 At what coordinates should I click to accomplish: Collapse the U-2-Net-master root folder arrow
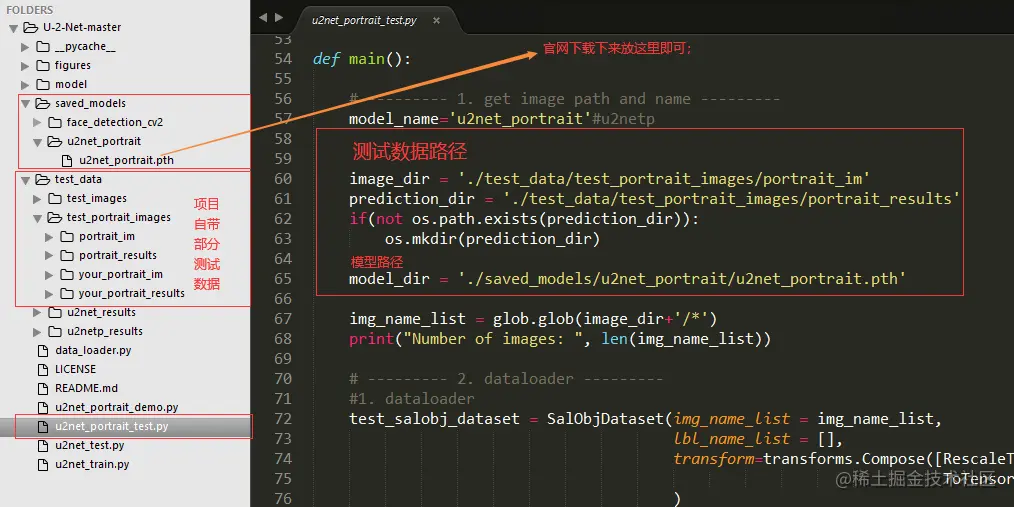point(14,28)
